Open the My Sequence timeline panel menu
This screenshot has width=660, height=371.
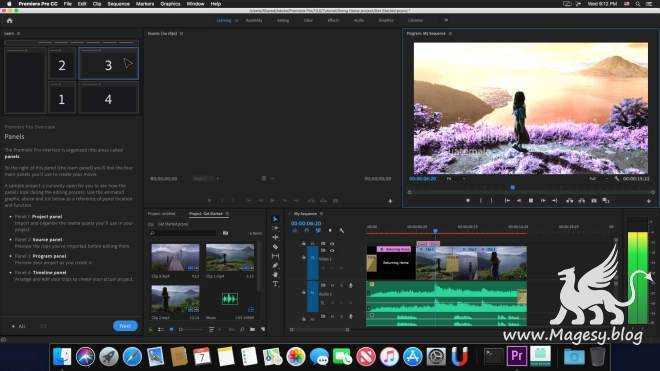(x=321, y=214)
